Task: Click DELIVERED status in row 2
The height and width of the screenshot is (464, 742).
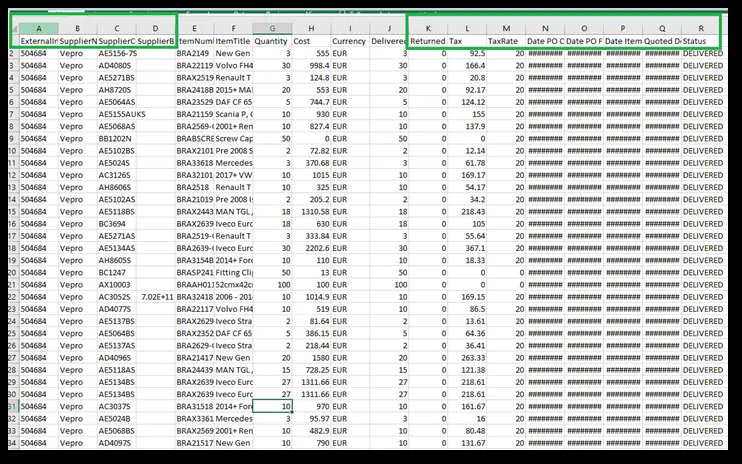Action: click(x=703, y=53)
